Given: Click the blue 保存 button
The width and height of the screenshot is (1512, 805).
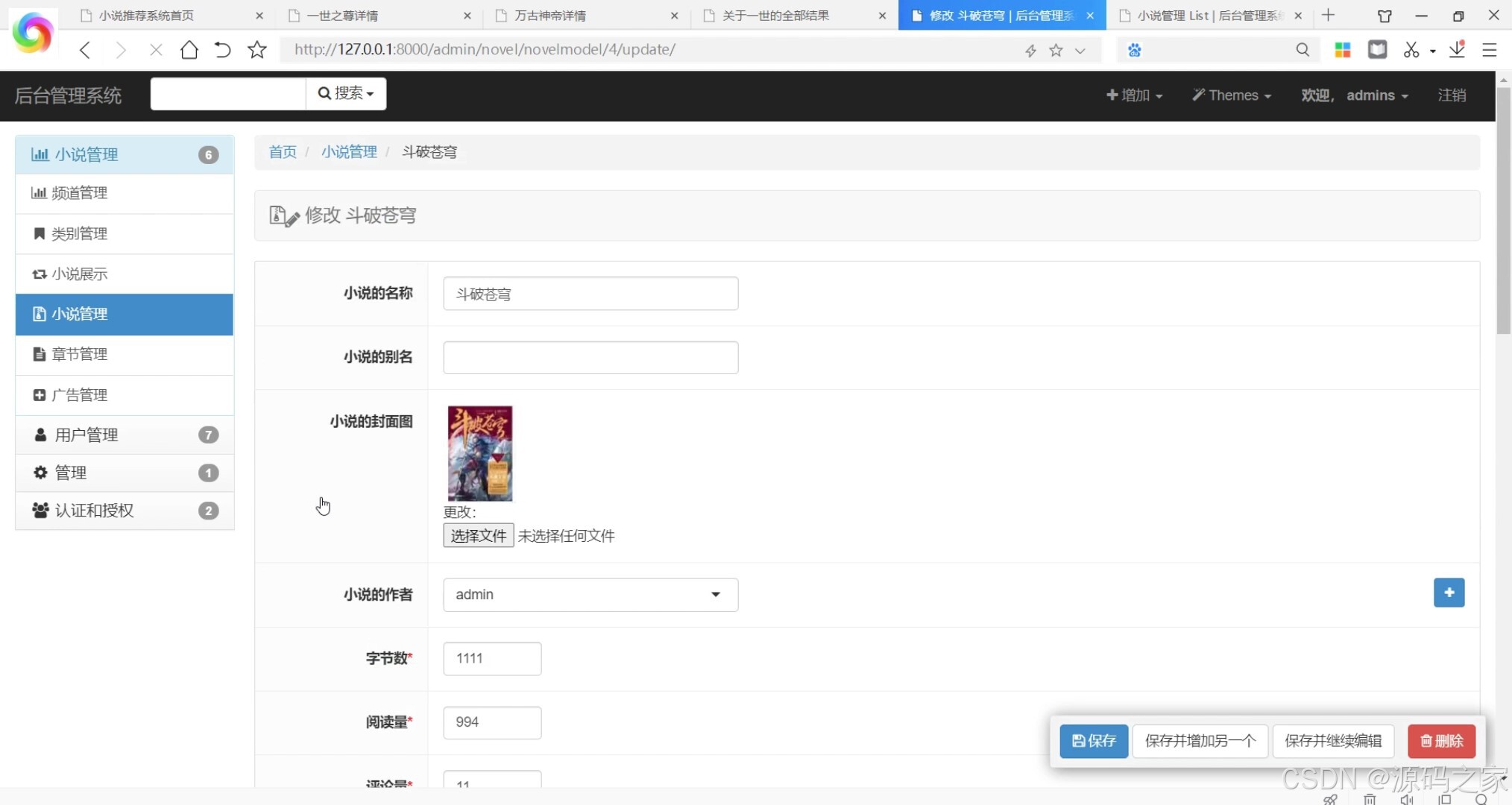Looking at the screenshot, I should (1093, 741).
